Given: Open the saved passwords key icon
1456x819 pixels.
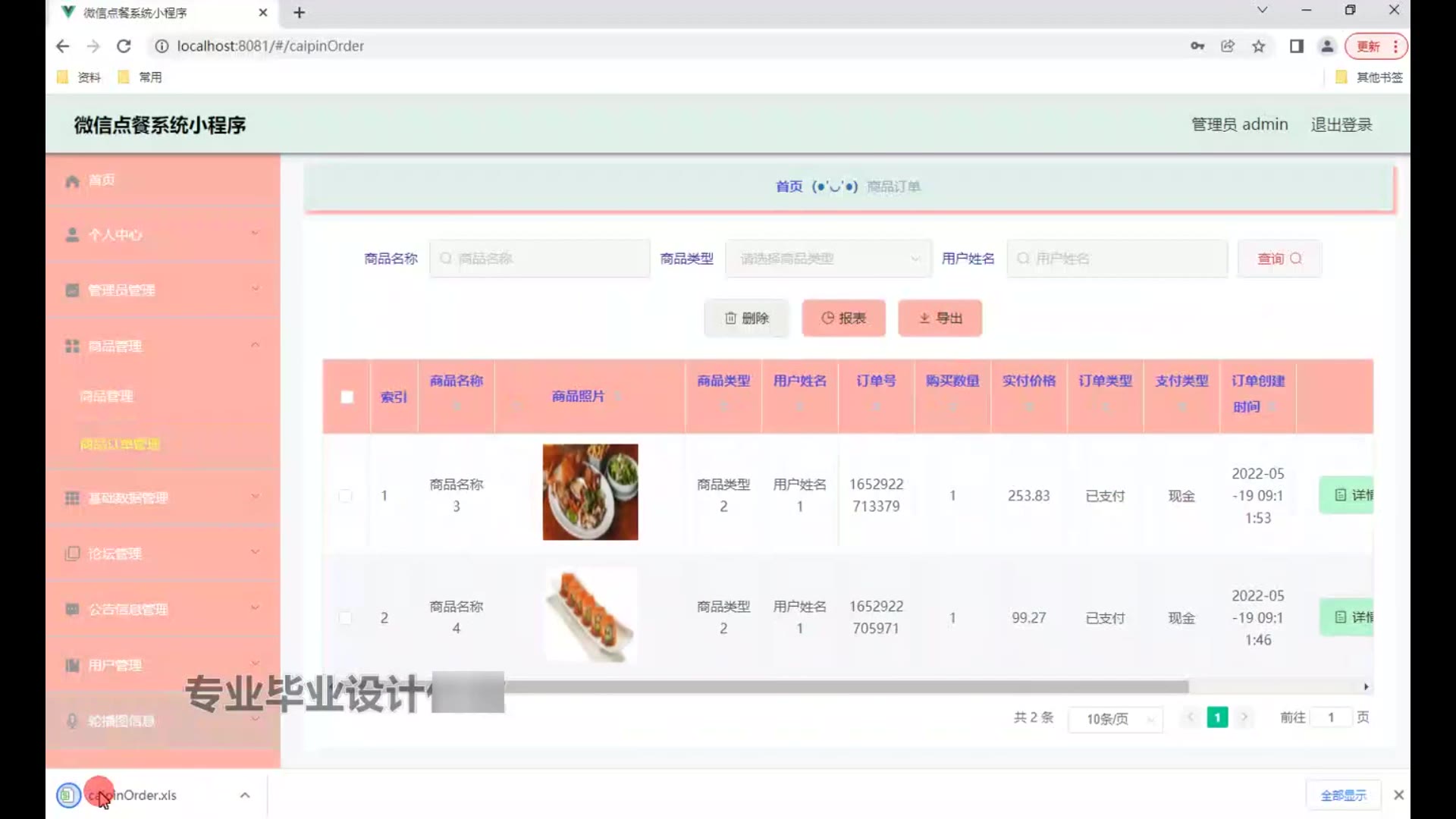Looking at the screenshot, I should (1197, 46).
